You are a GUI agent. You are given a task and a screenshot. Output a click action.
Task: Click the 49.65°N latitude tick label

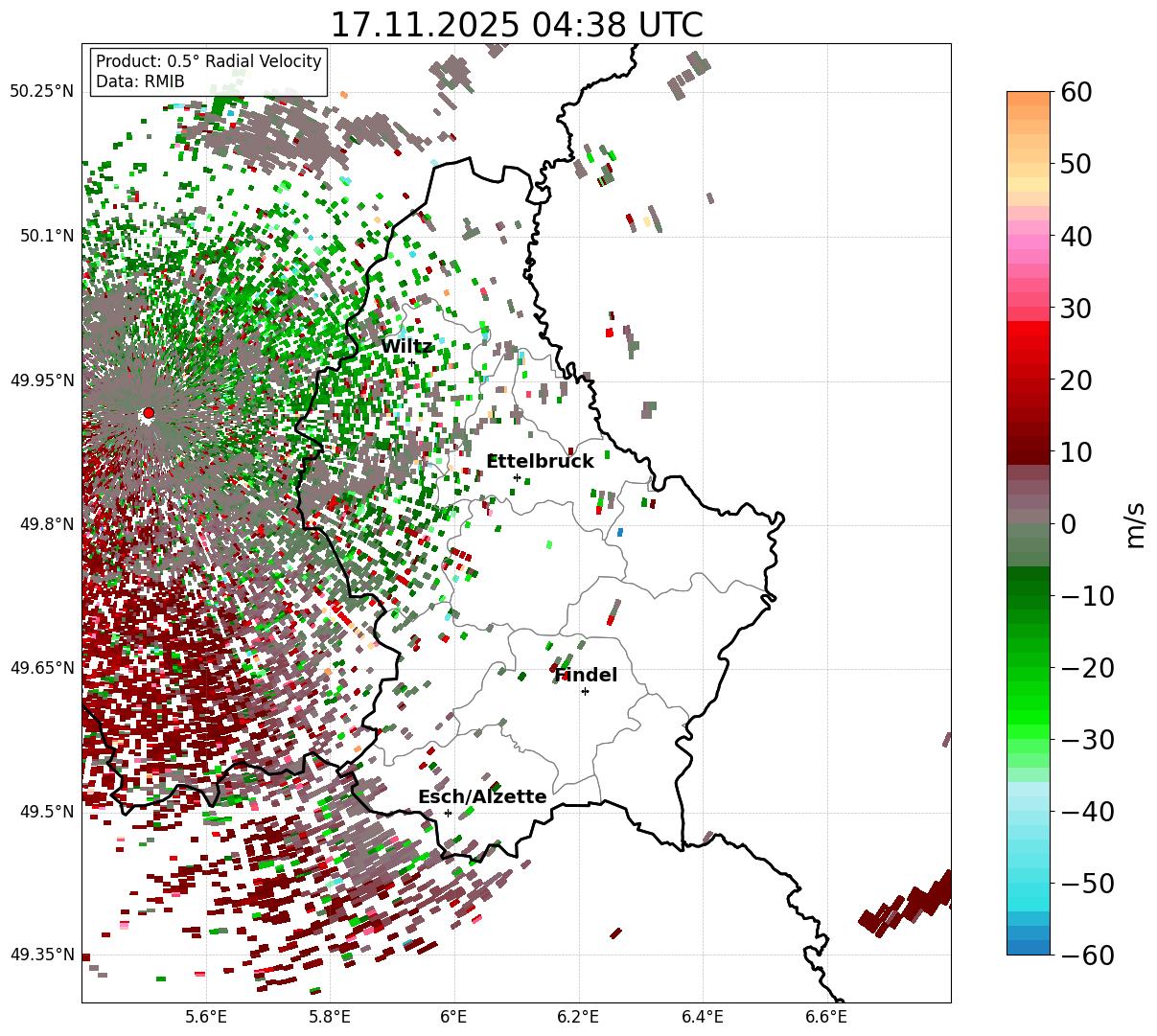tap(42, 668)
